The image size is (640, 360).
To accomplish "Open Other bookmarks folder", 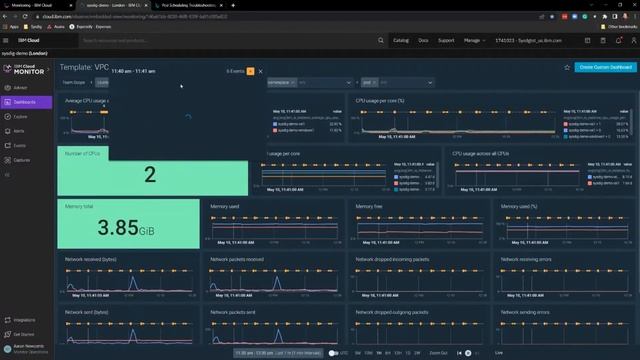I will 619,27.
